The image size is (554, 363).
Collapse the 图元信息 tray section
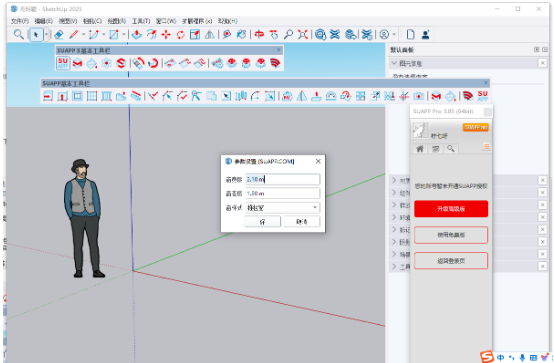(394, 63)
